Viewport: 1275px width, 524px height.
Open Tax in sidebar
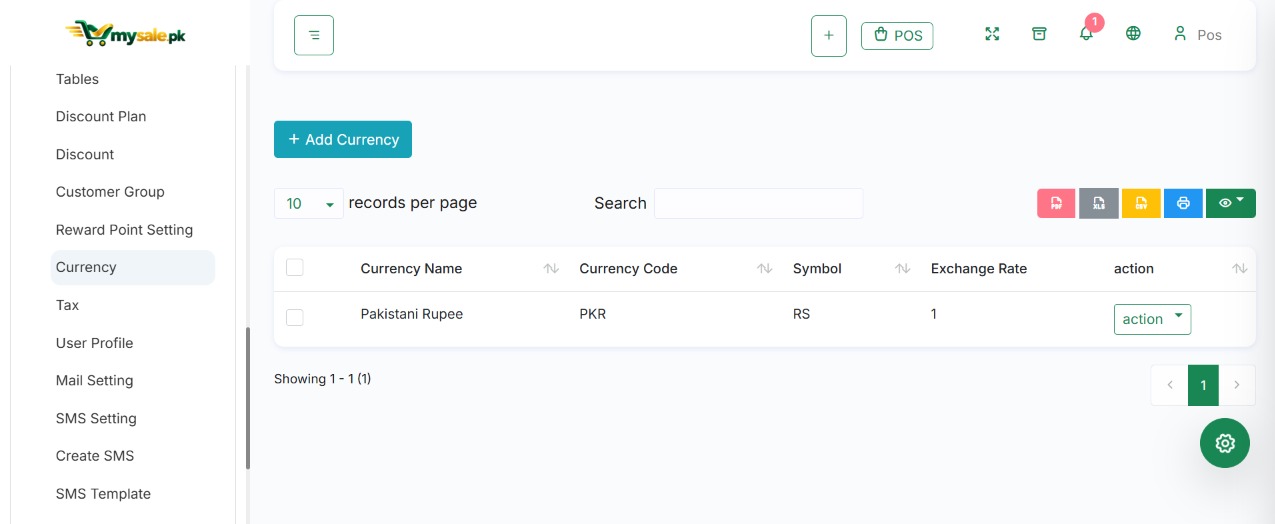pyautogui.click(x=67, y=305)
